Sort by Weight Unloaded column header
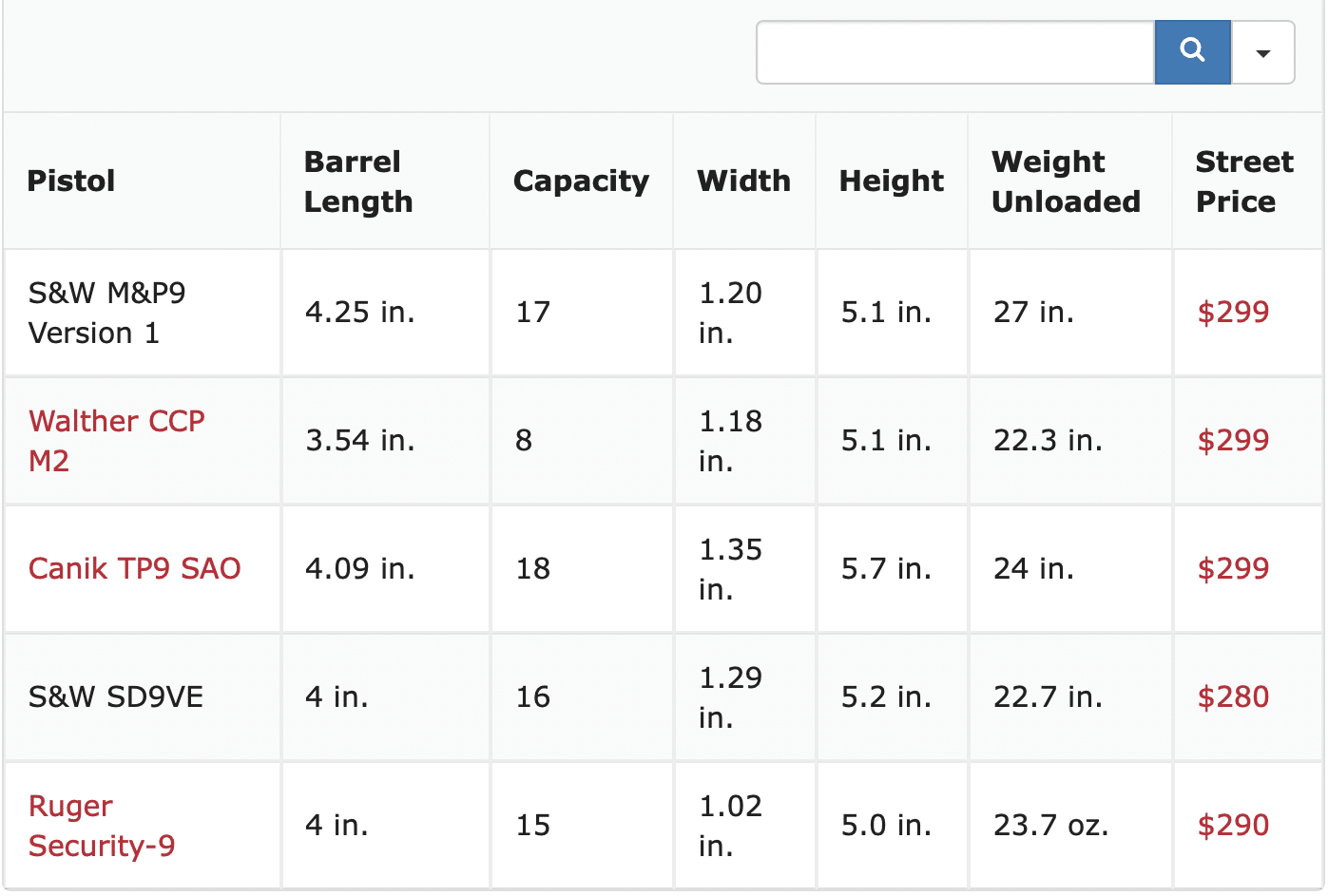Viewport: 1328px width, 896px height. point(1065,181)
